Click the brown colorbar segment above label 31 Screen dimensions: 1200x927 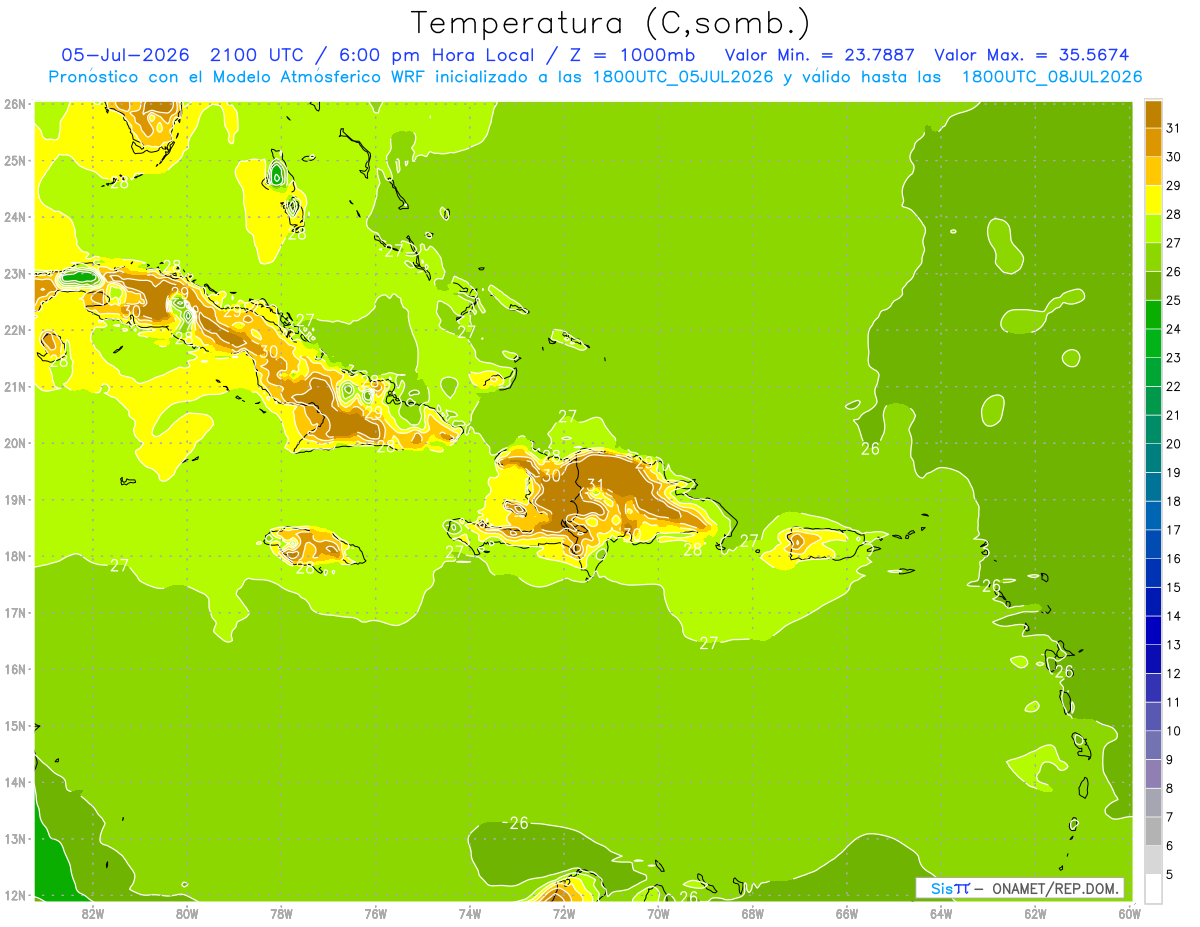1153,113
